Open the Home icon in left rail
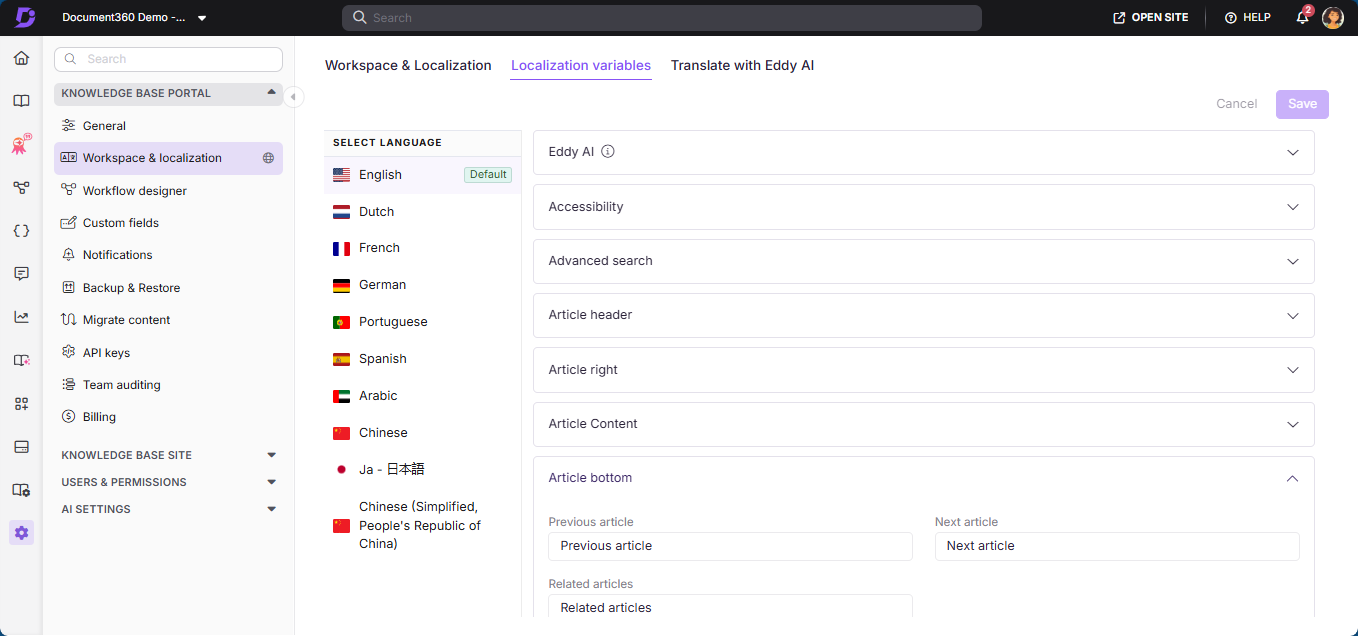 pos(21,58)
